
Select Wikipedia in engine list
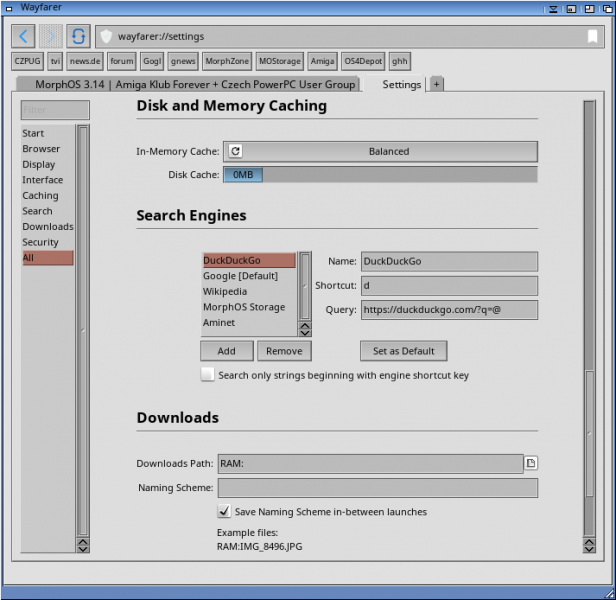pyautogui.click(x=249, y=292)
